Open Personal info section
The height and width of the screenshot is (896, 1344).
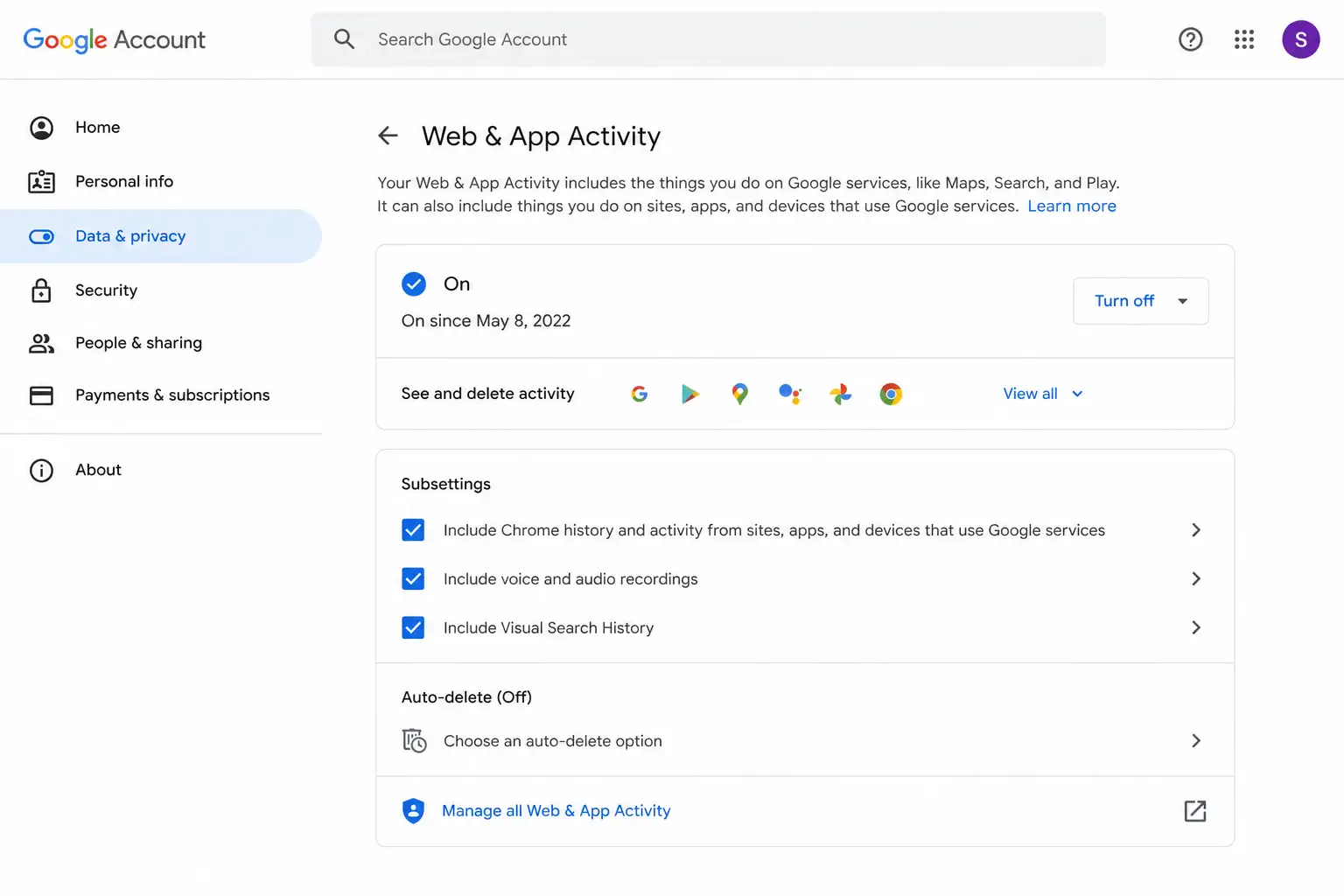click(x=161, y=182)
